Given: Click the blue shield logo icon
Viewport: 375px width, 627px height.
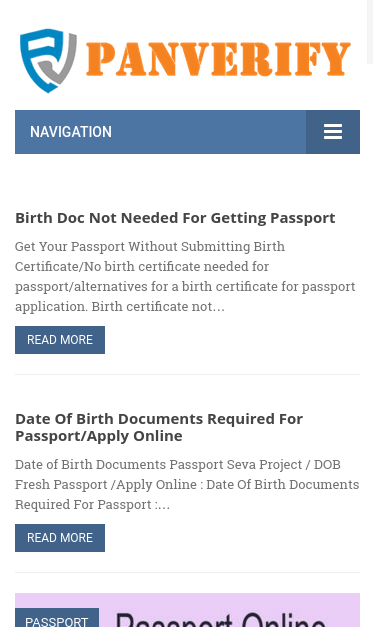Looking at the screenshot, I should click(48, 60).
